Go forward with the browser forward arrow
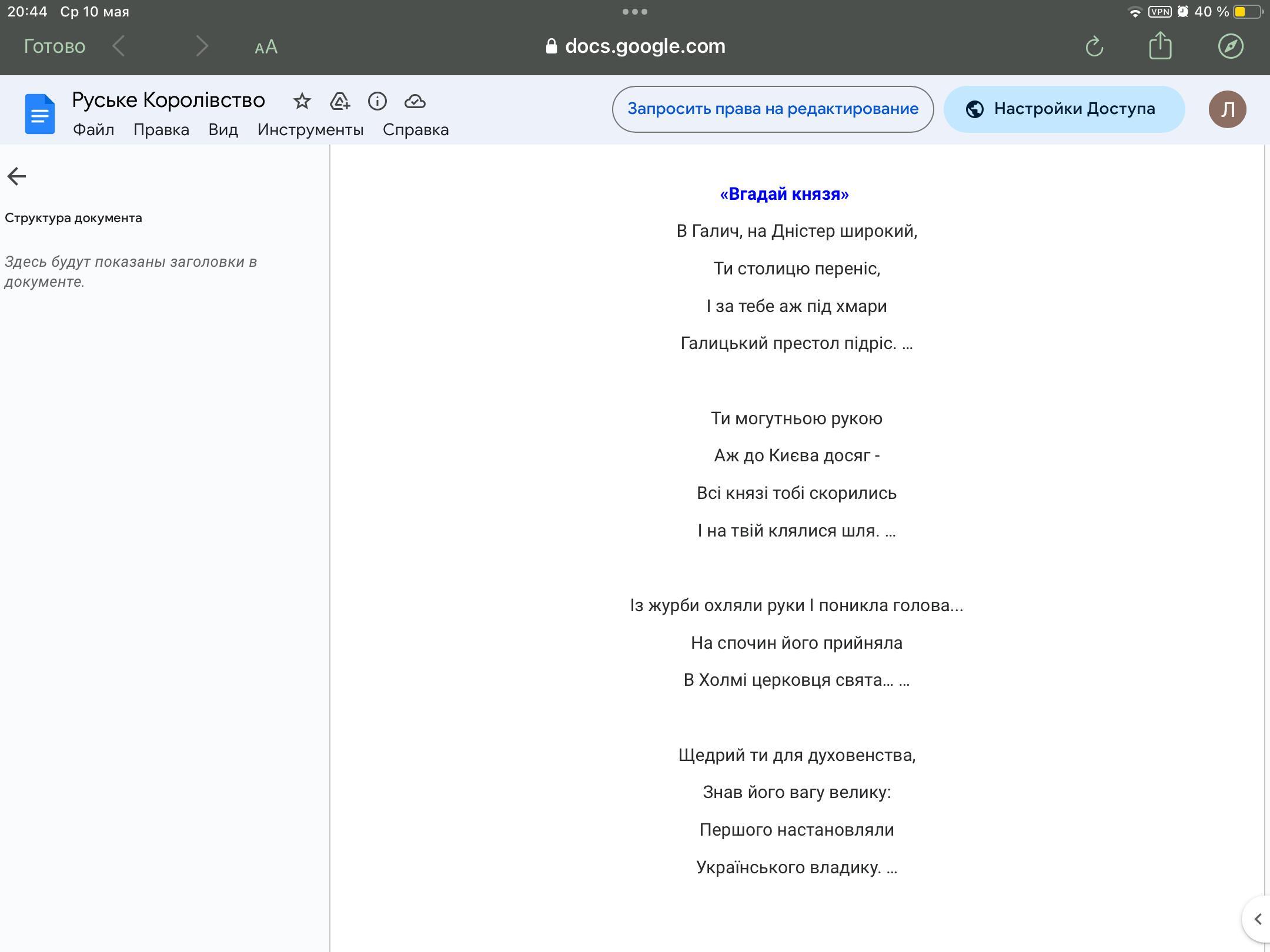 (202, 46)
